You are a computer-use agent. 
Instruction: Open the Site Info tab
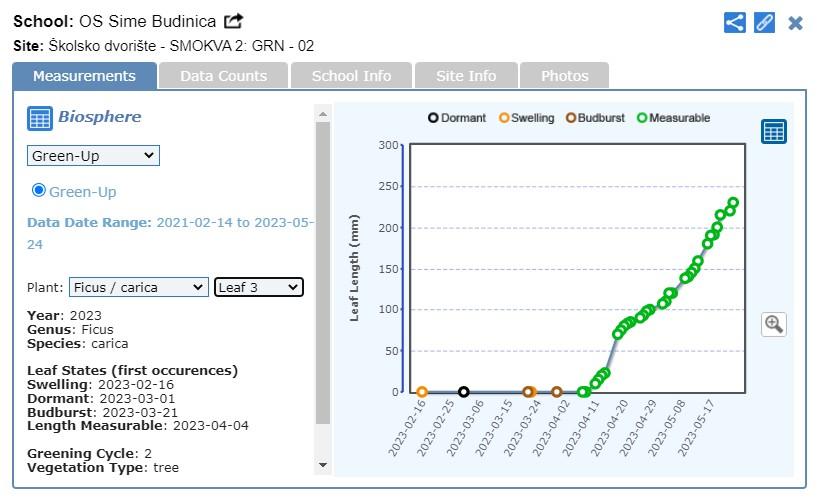tap(466, 76)
